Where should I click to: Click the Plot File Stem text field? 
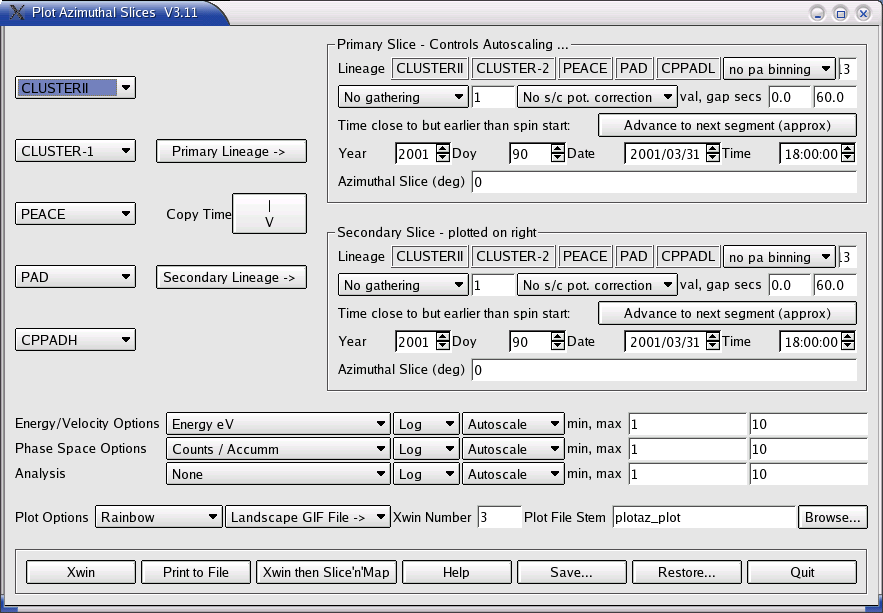pos(703,517)
